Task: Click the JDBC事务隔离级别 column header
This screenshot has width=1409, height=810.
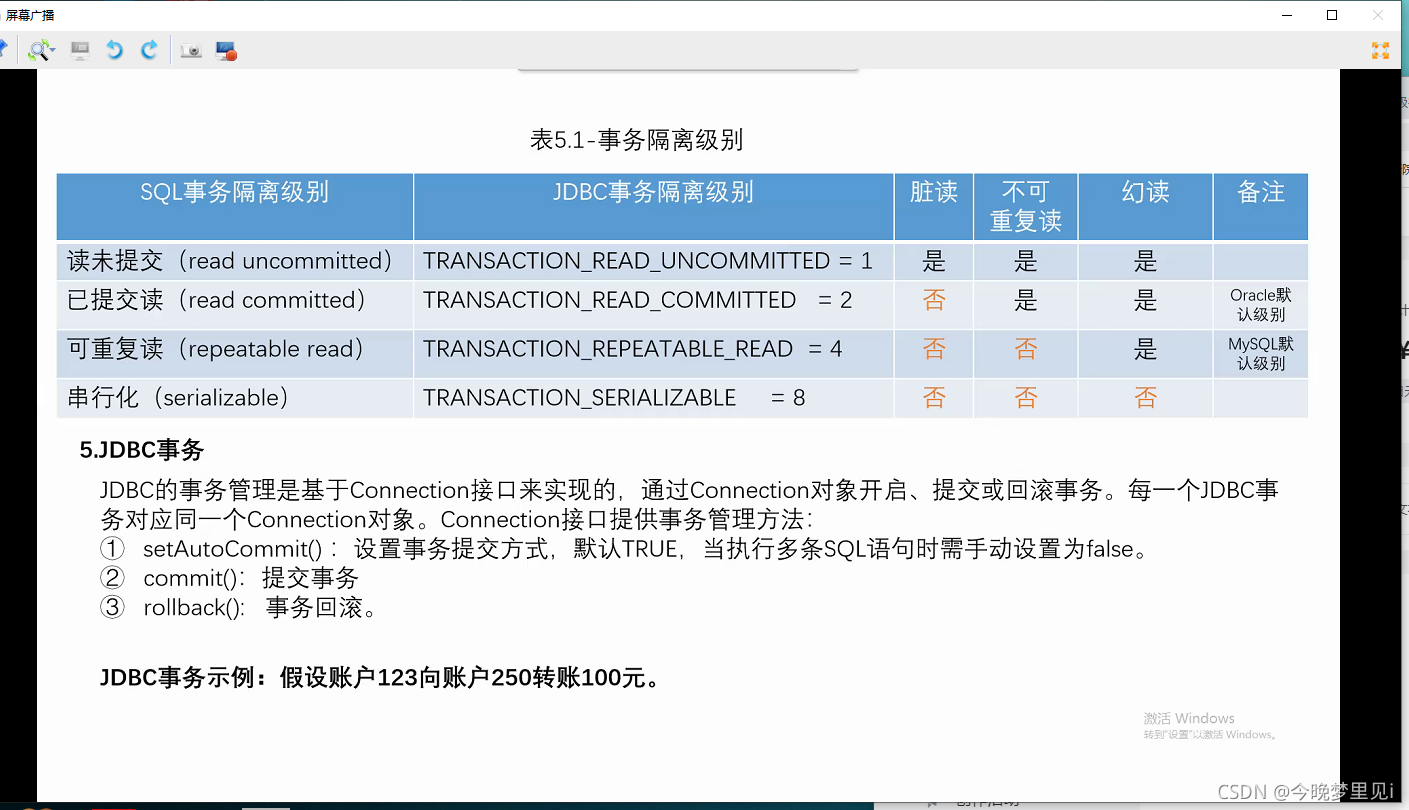Action: (654, 207)
